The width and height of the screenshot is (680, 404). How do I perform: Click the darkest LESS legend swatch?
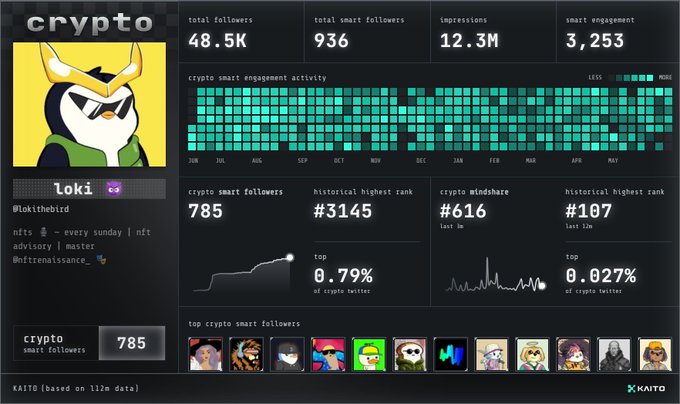click(611, 78)
